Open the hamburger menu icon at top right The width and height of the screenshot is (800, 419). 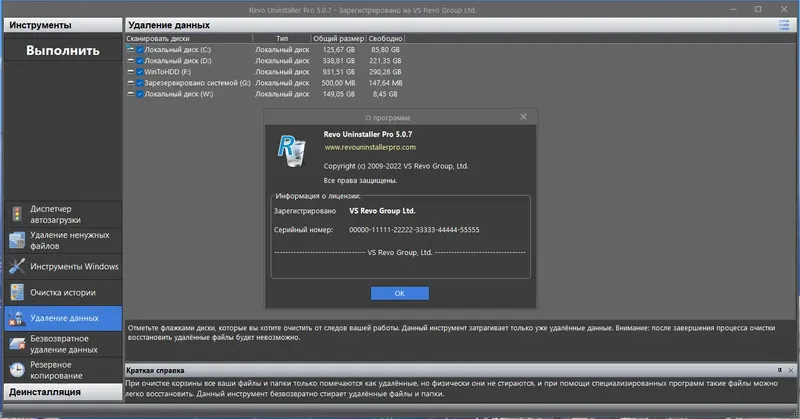pos(784,25)
